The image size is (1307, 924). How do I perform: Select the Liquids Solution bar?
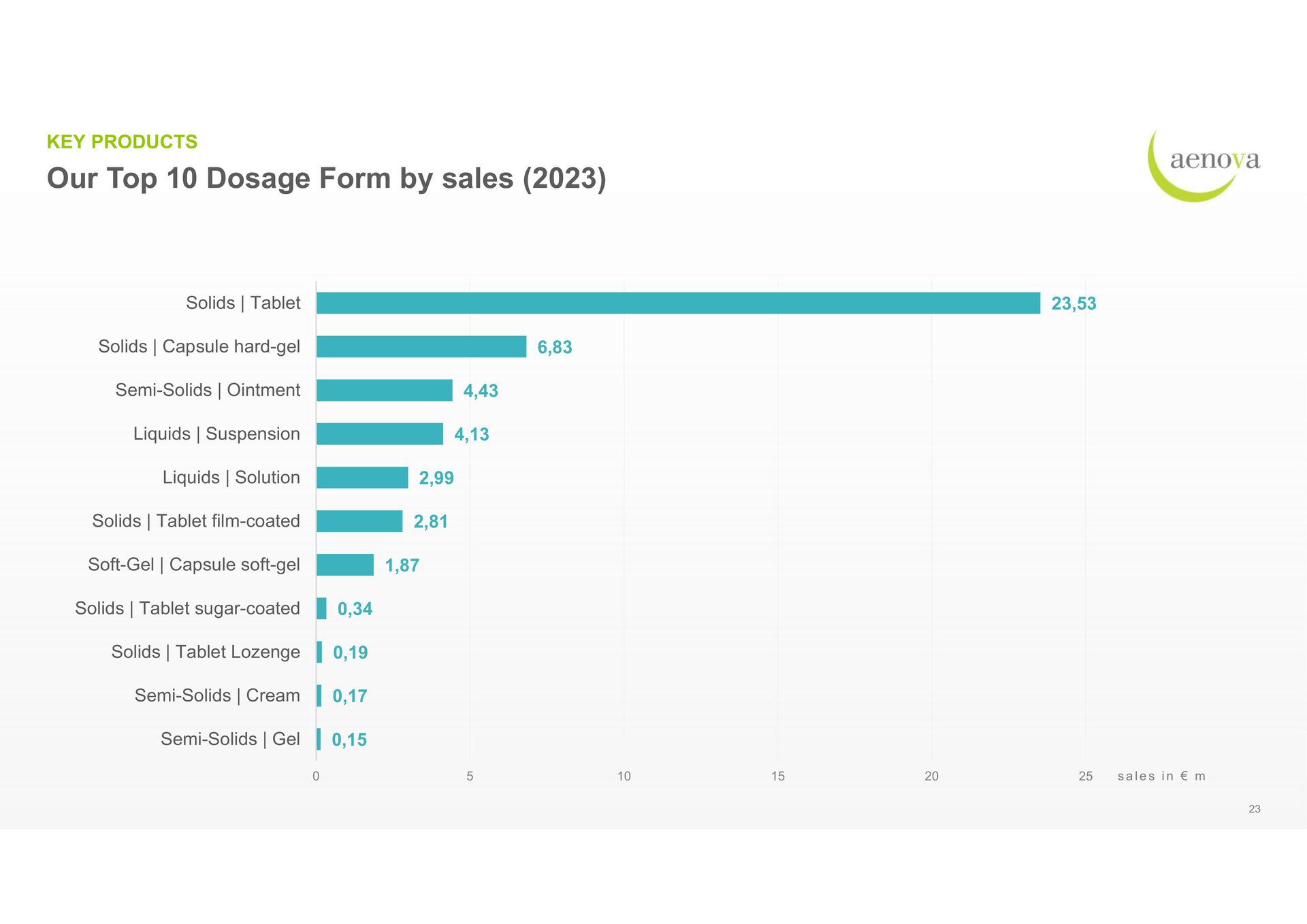click(362, 477)
